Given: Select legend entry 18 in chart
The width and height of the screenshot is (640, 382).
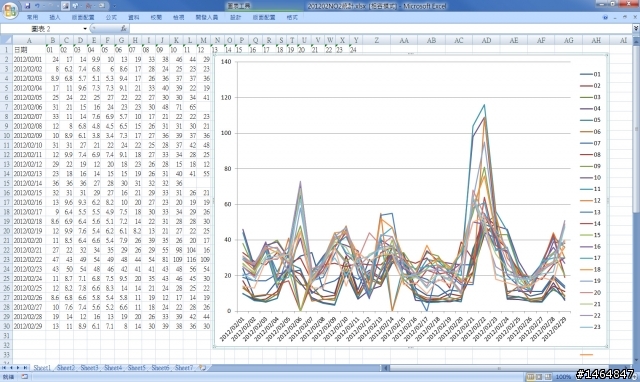Looking at the screenshot, I should [590, 269].
